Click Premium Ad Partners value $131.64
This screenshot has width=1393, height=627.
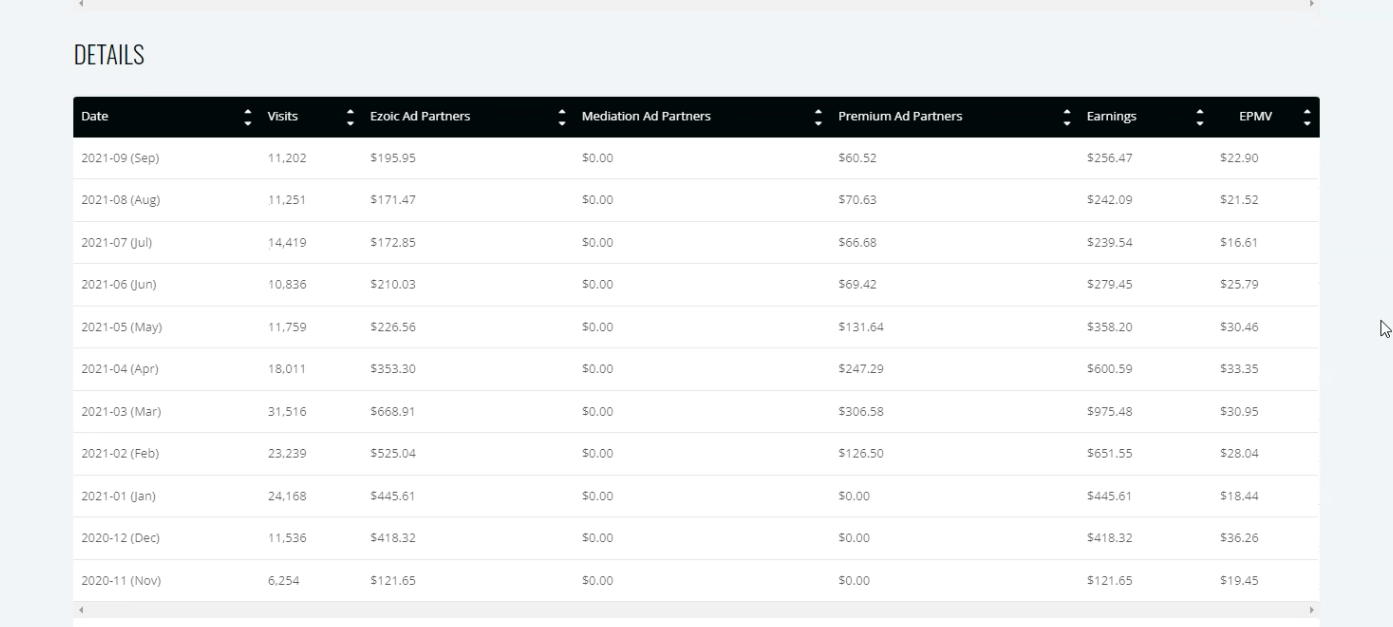[861, 327]
